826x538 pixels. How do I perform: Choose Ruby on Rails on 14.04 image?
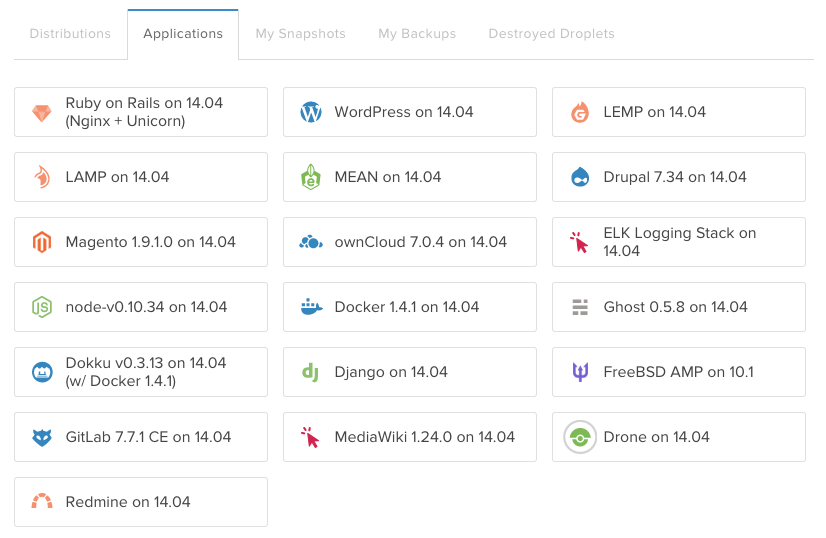click(141, 112)
